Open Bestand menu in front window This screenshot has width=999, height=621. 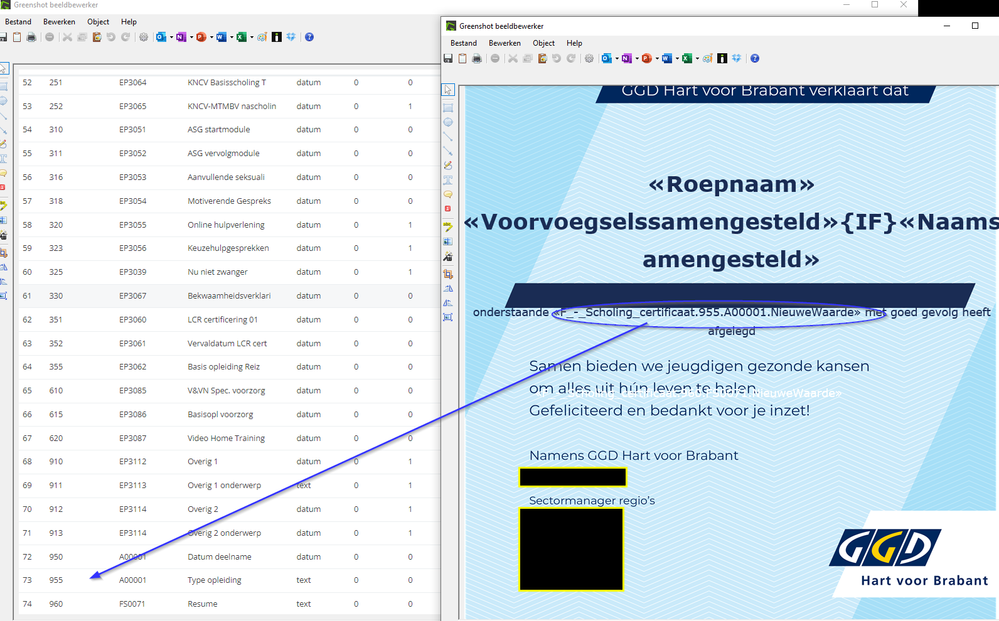[463, 43]
